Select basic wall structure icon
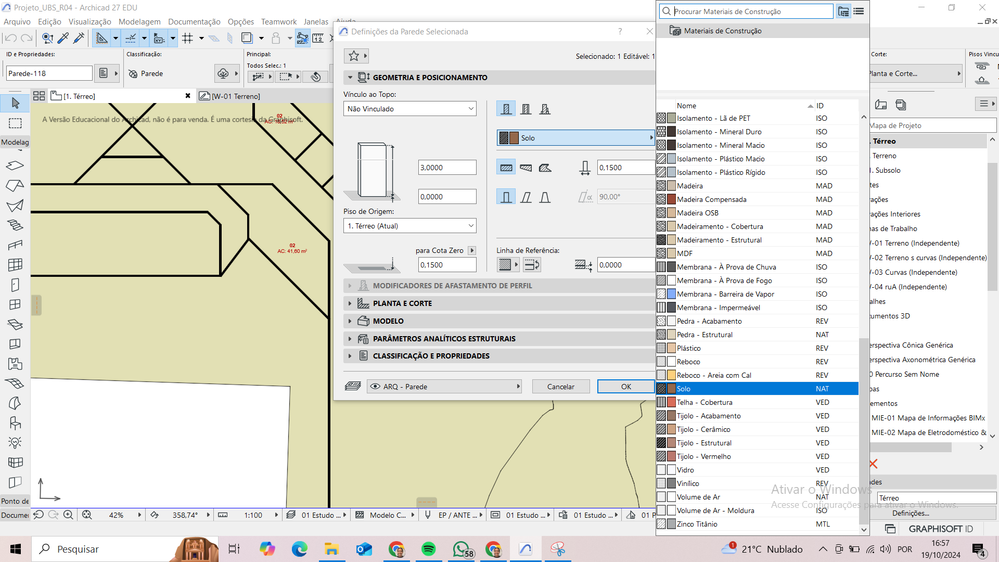 coord(506,109)
